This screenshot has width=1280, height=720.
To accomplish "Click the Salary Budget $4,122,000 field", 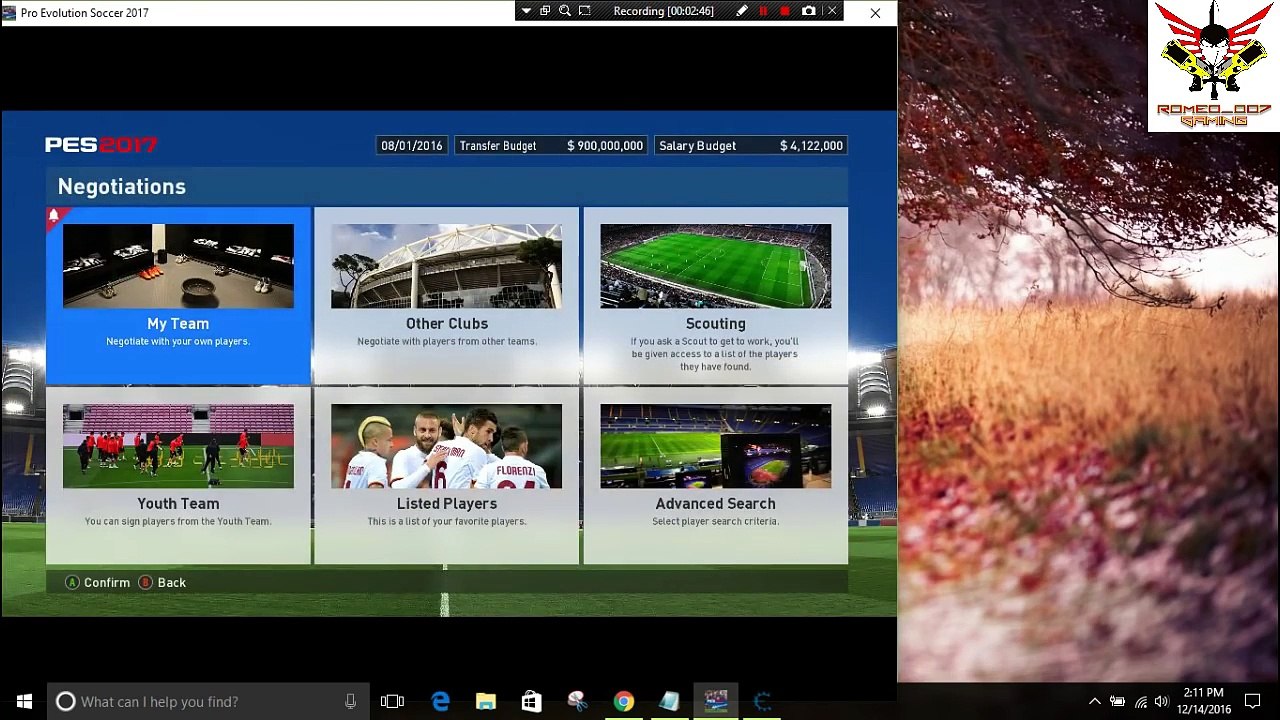I will (750, 145).
